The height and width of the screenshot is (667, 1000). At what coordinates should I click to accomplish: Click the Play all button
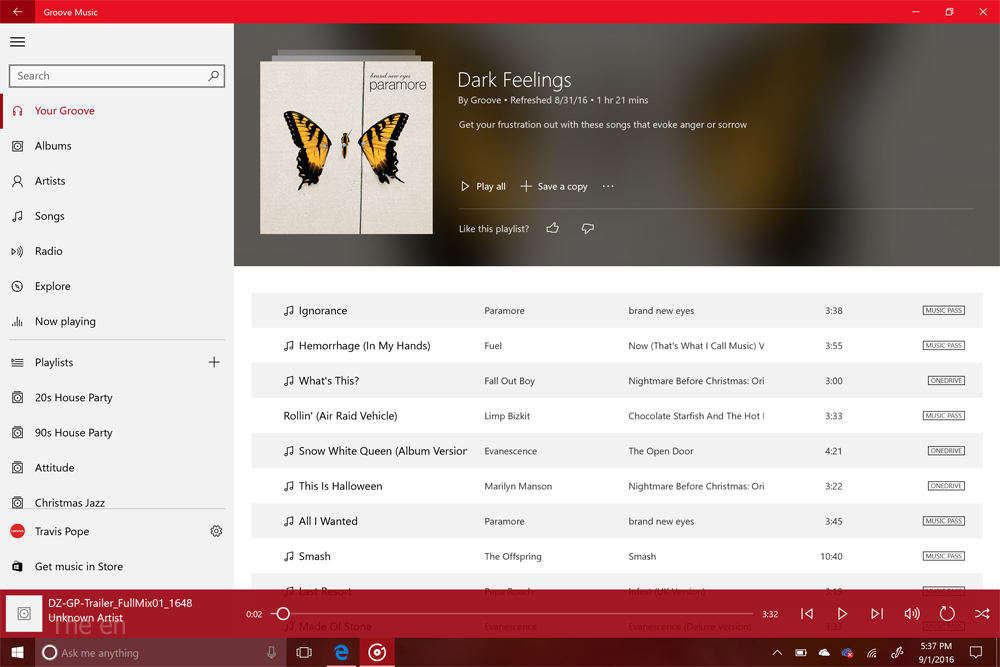tap(483, 186)
